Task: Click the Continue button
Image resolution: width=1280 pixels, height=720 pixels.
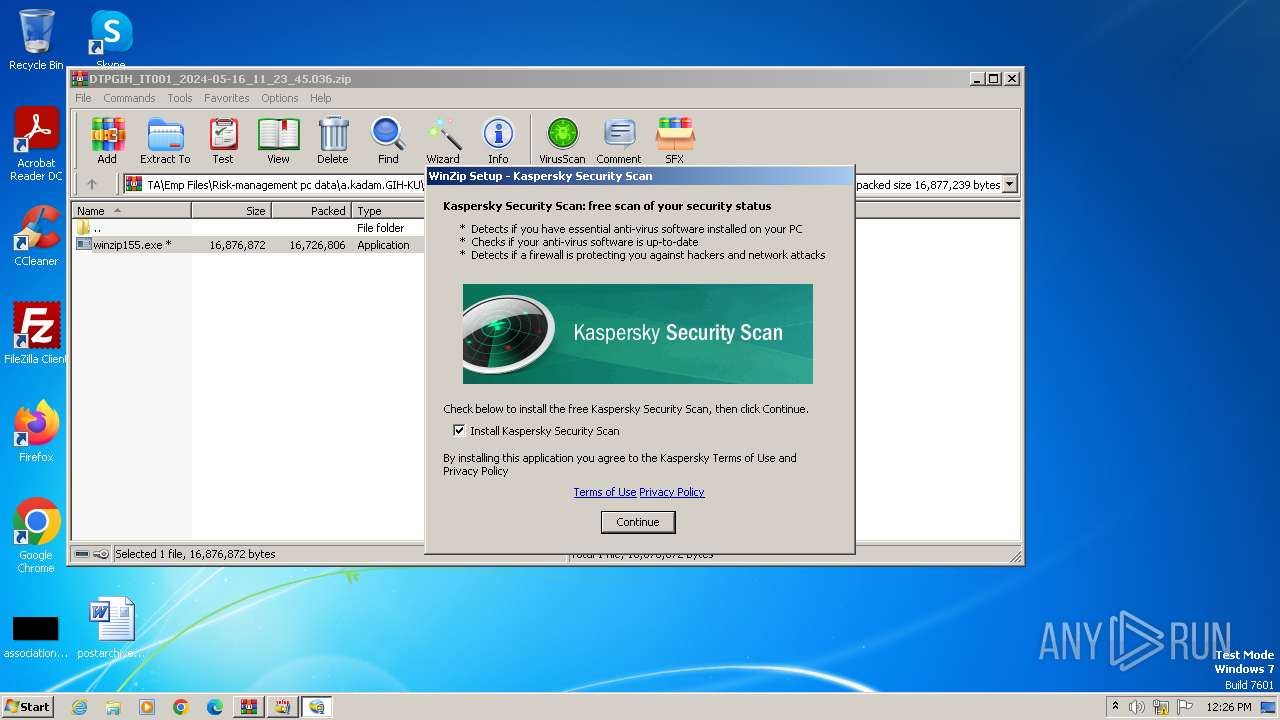Action: pyautogui.click(x=638, y=522)
